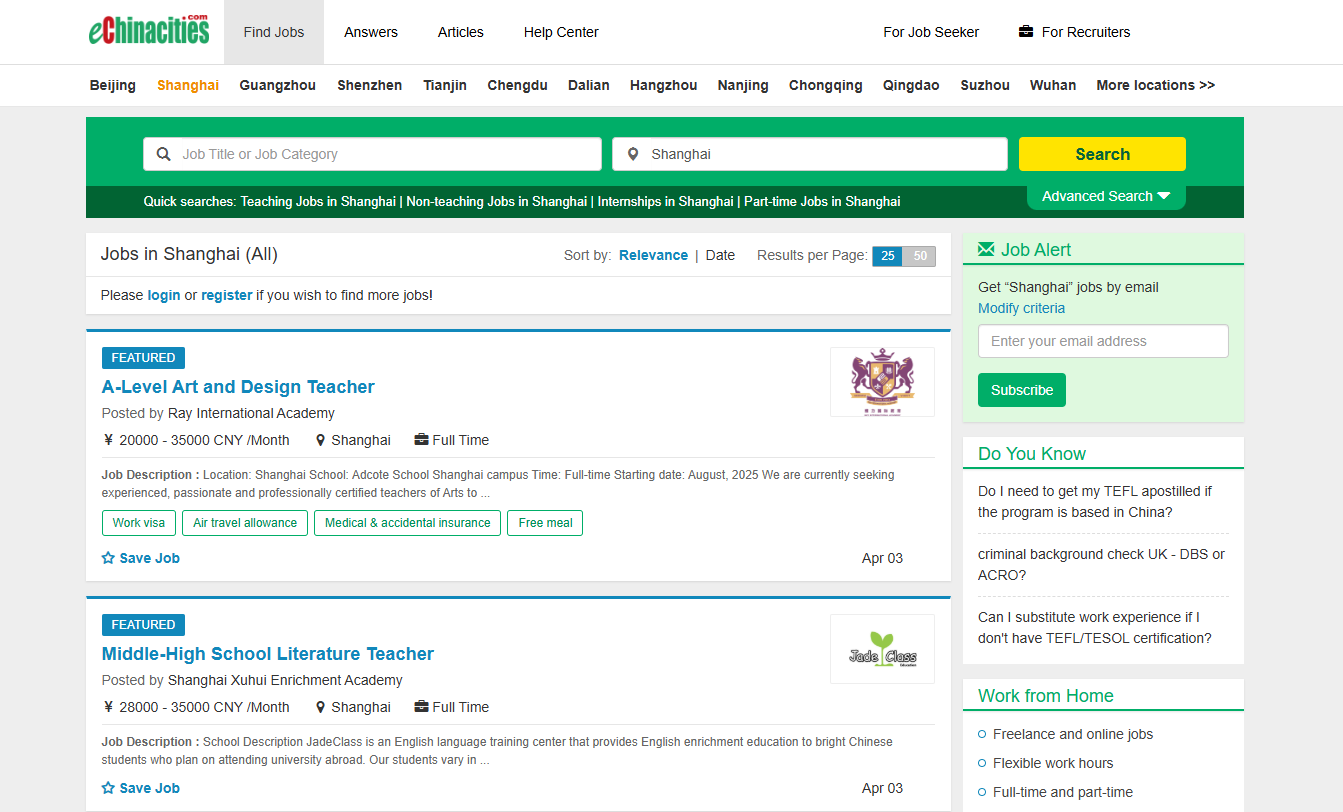Click star icon to save Art and Design job
Screen dimensions: 1343x812
108,558
